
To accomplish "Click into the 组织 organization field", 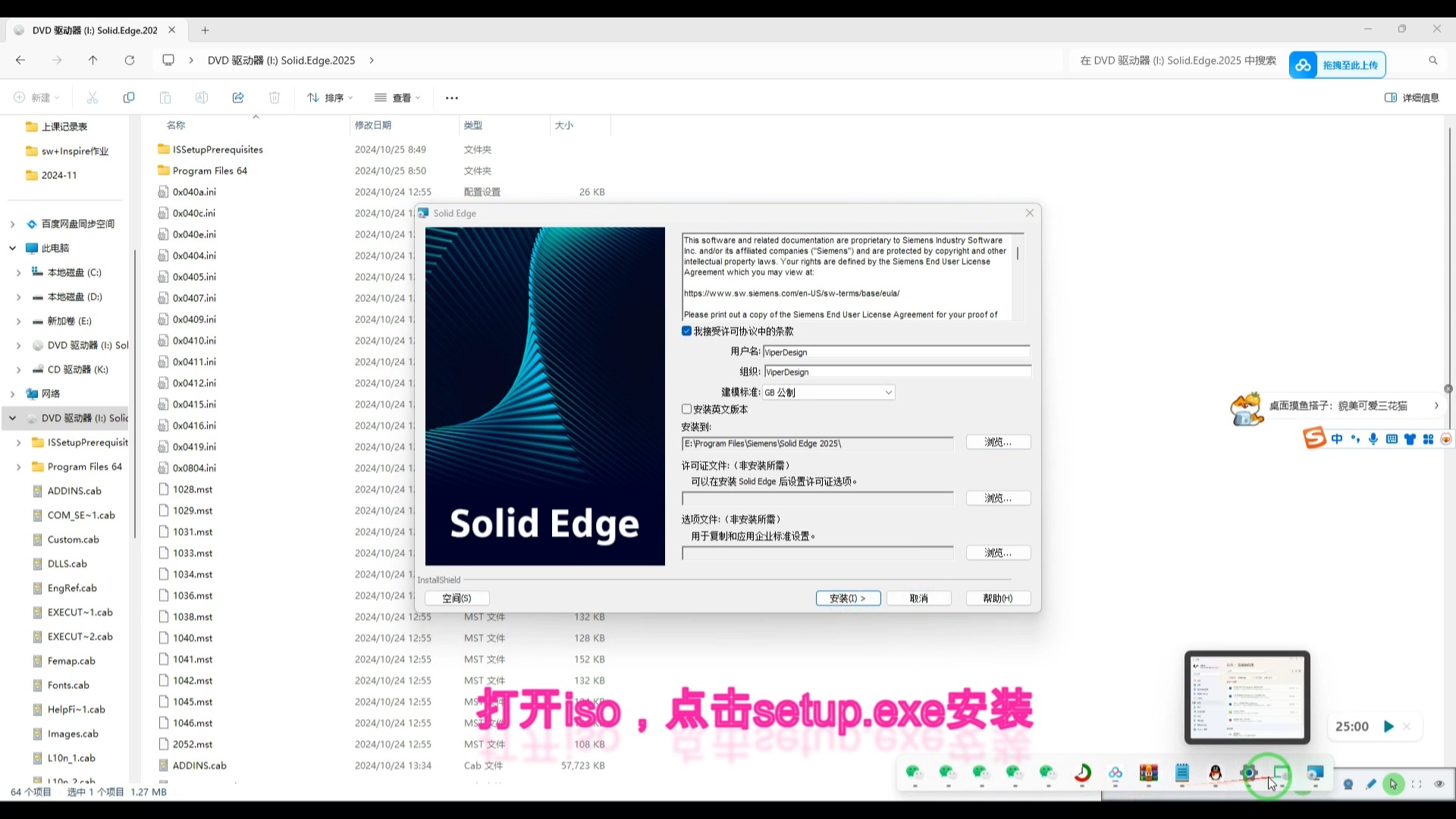I will coord(897,372).
